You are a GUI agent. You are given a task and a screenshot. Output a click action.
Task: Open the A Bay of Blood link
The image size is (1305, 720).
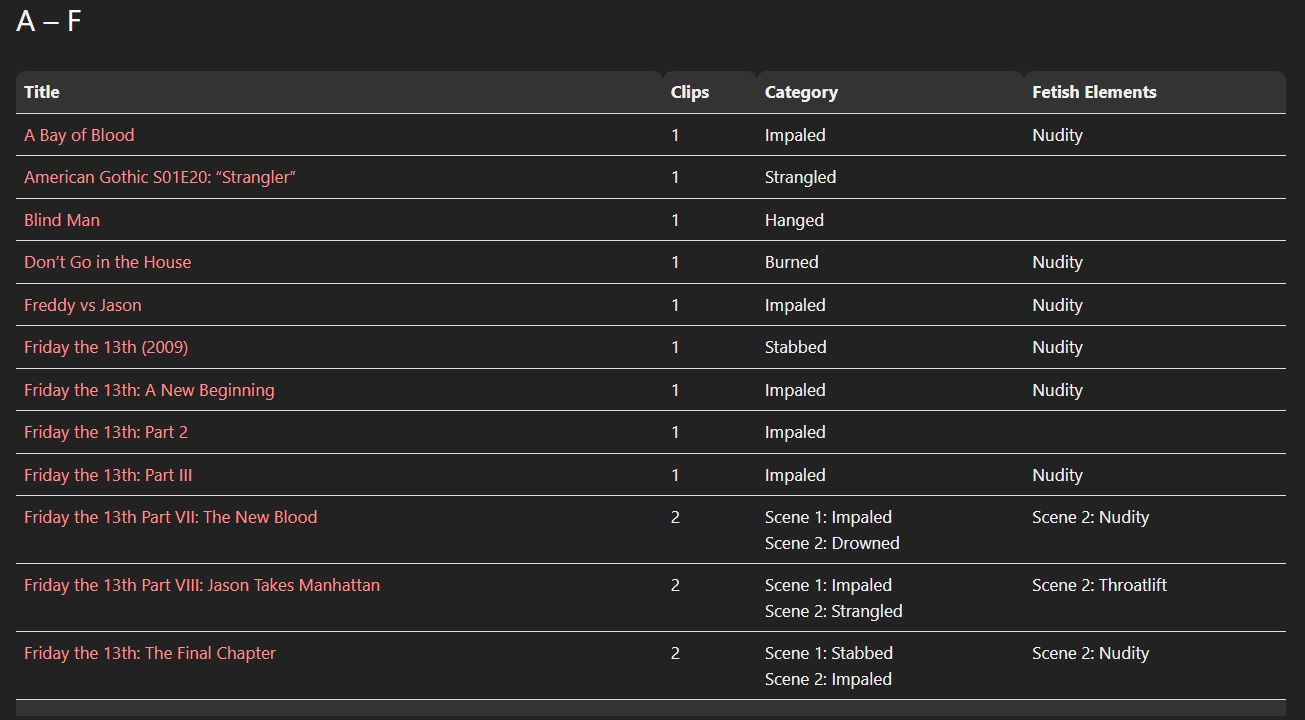[x=79, y=135]
